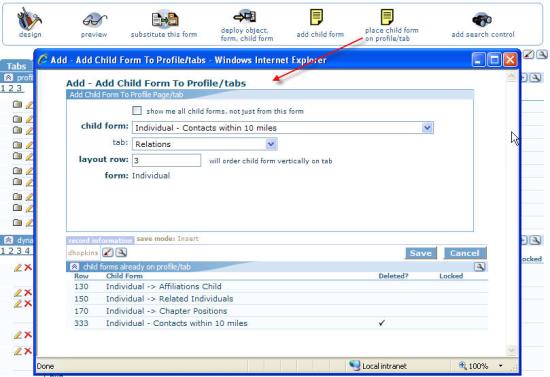Collapse the dyn section in background window
The height and width of the screenshot is (377, 550).
[x=8, y=240]
